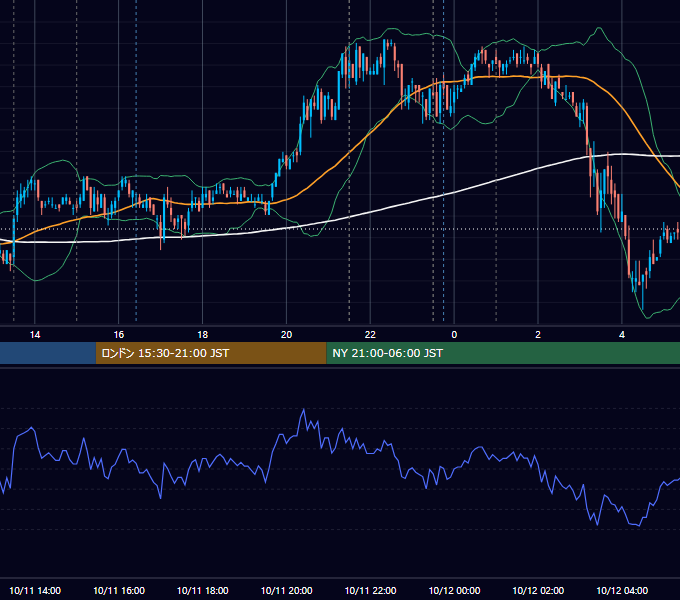680x600 pixels.
Task: Click the 10/11 18:00 date label
Action: pyautogui.click(x=203, y=590)
